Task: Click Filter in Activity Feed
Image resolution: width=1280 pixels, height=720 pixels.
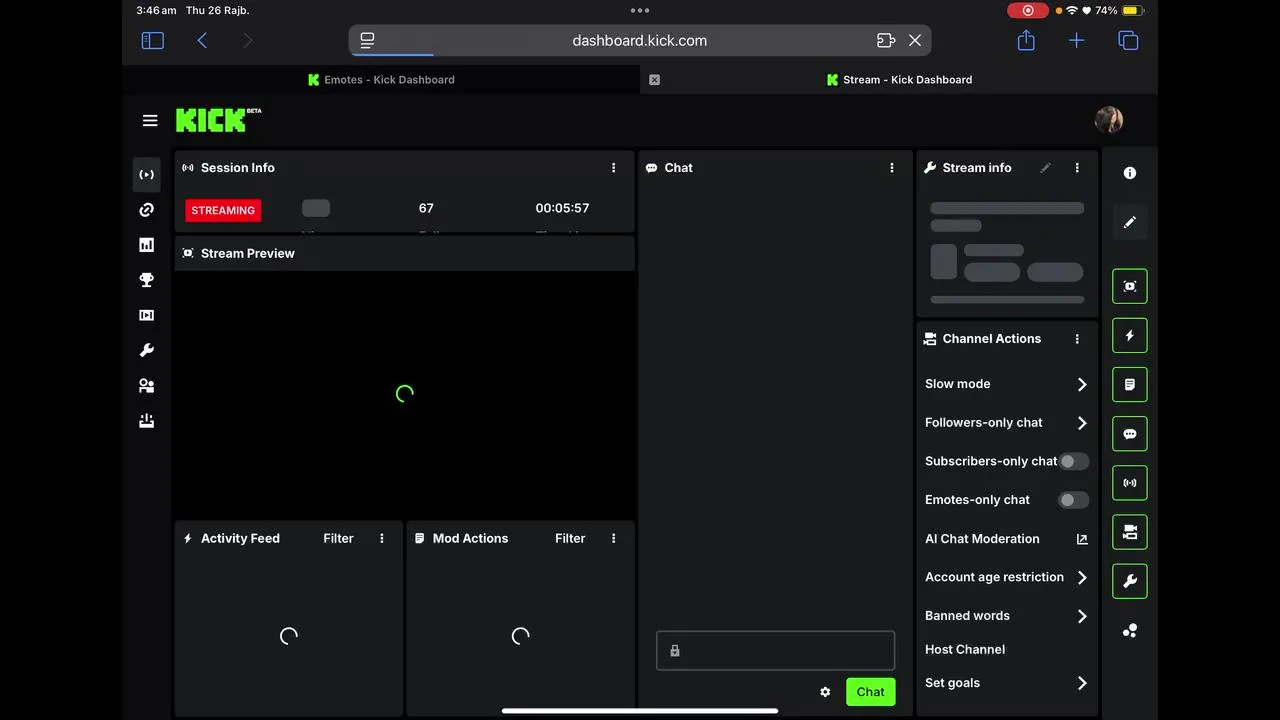Action: tap(338, 538)
